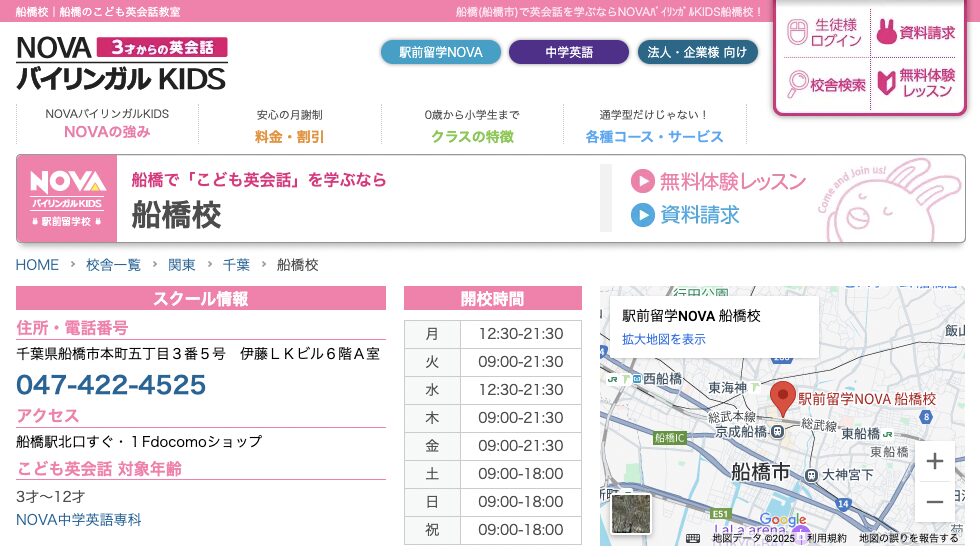This screenshot has height=557, width=980.
Task: Click the 船橋校 heading in banner
Action: 176,216
